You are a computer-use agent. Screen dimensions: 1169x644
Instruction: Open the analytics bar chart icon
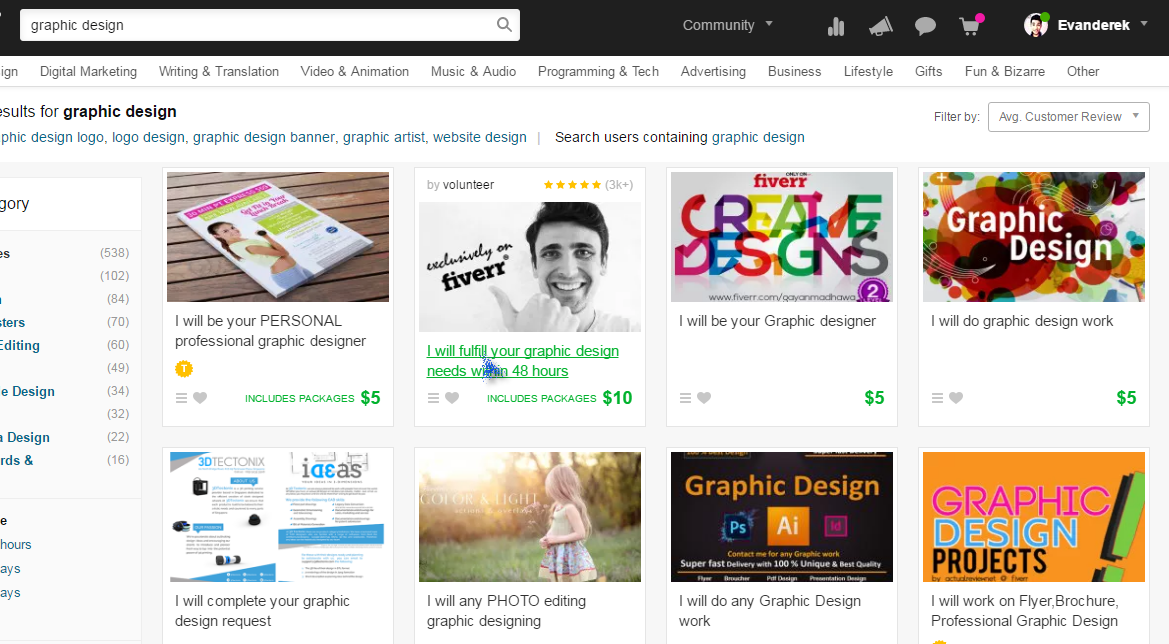[x=836, y=27]
